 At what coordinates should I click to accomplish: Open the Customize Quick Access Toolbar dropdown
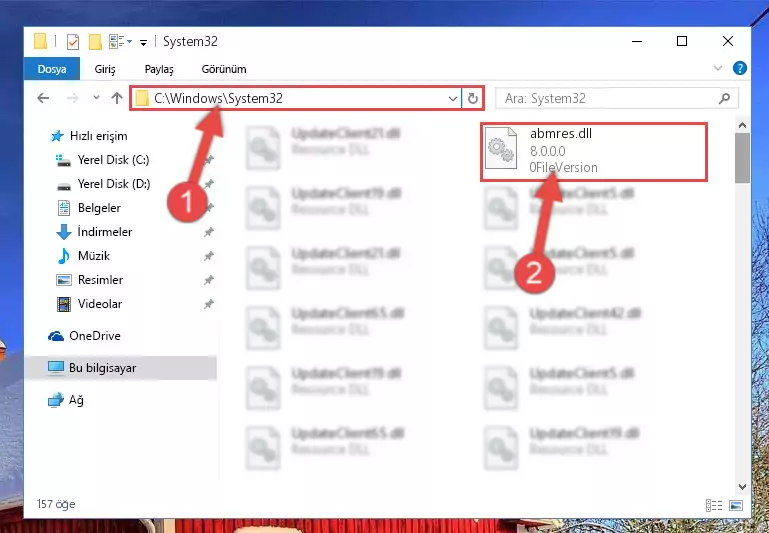[x=143, y=43]
